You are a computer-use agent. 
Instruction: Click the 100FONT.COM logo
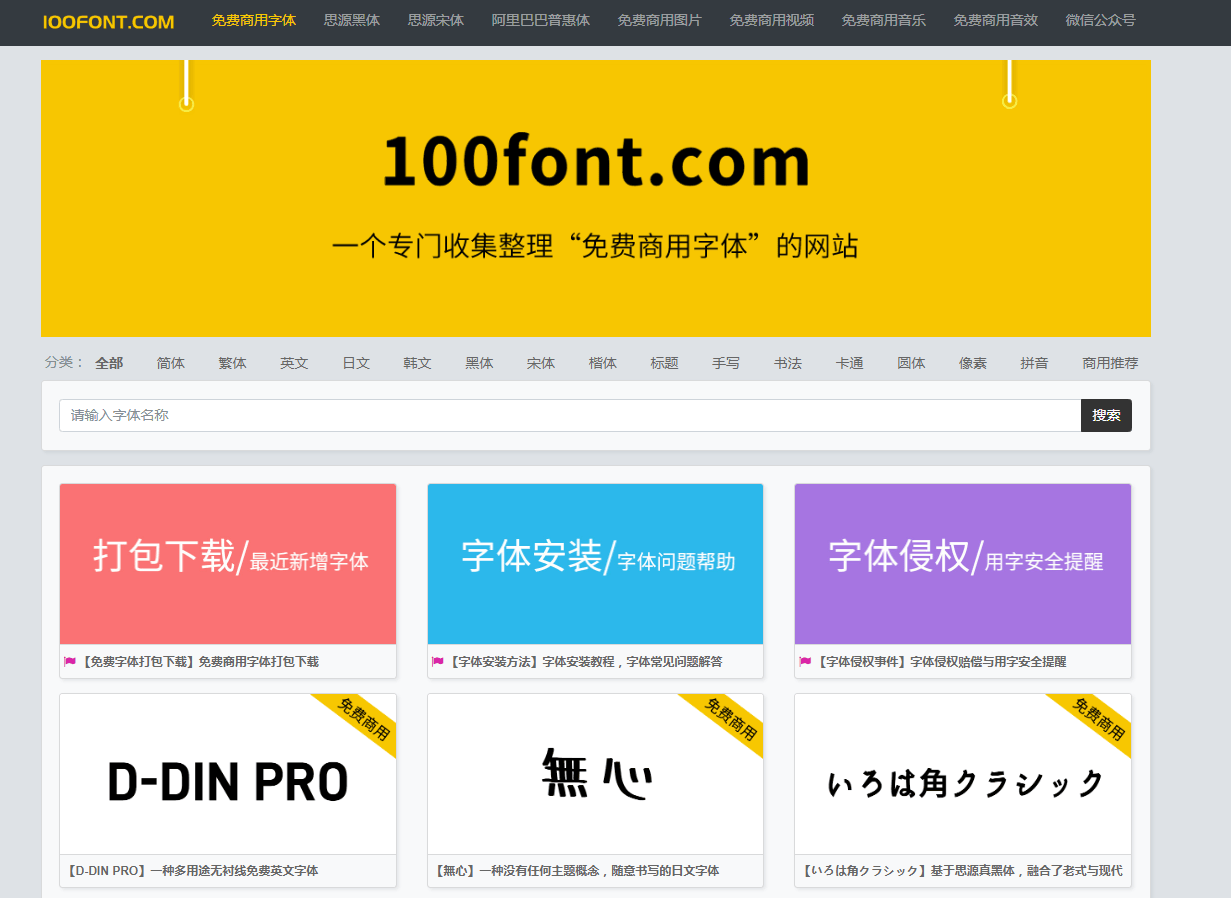pyautogui.click(x=107, y=20)
